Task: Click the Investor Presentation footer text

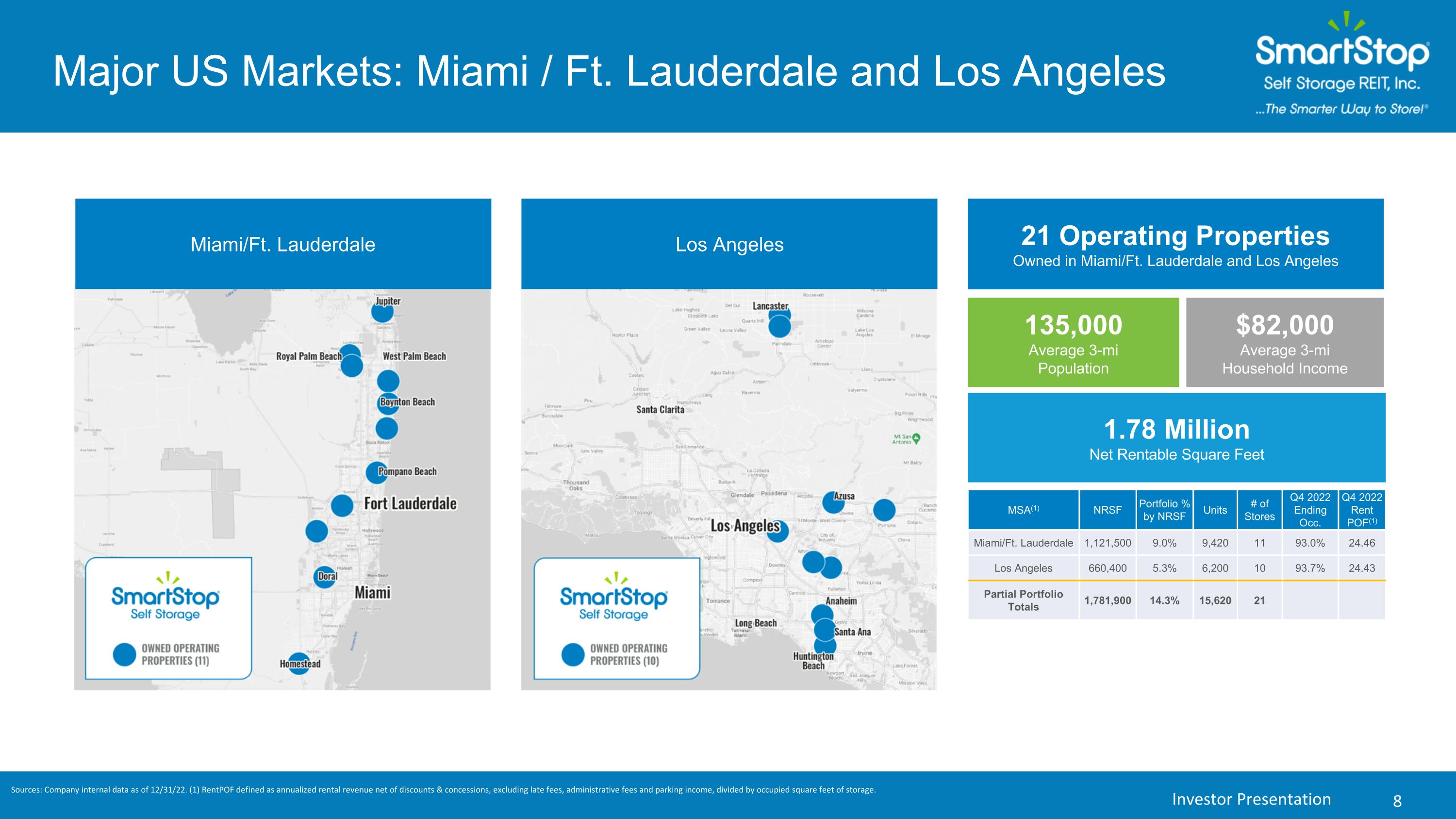Action: pos(1251,799)
